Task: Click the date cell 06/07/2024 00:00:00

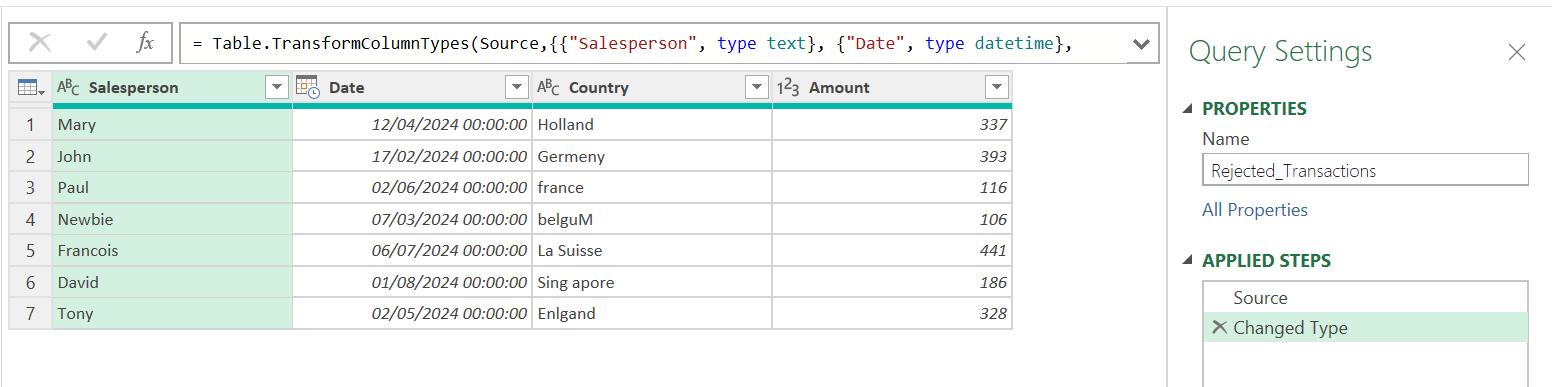Action: [412, 251]
